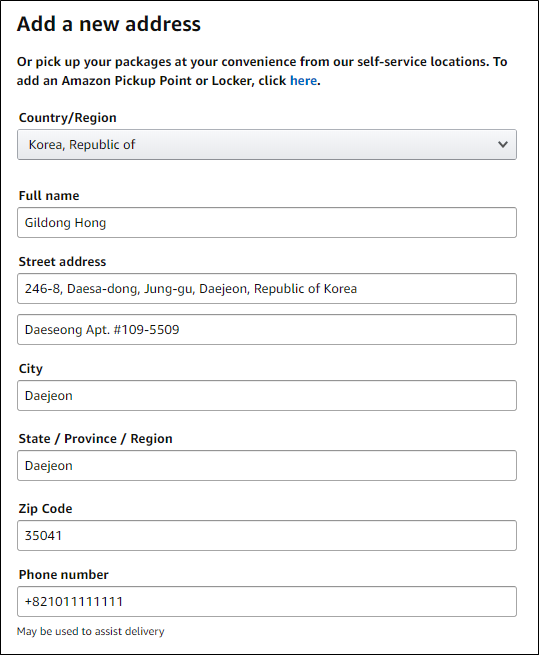Select the first Street address line field
Image resolution: width=539 pixels, height=655 pixels.
point(267,289)
